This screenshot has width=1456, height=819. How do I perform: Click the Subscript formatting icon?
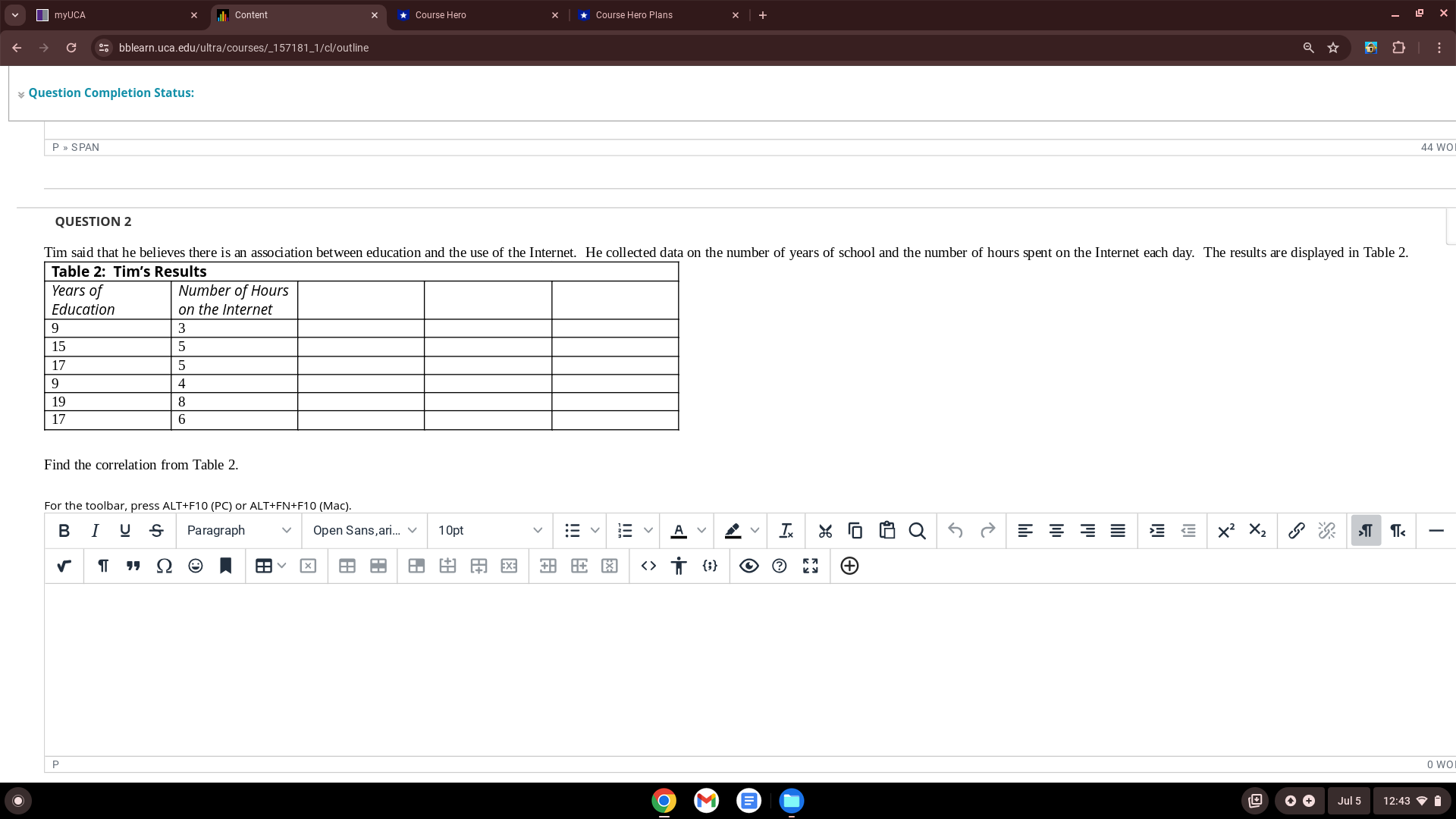coord(1258,530)
